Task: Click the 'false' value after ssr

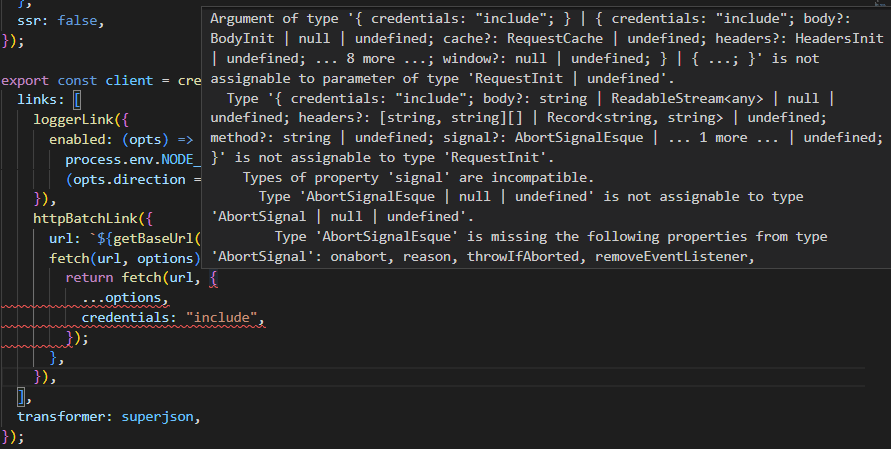Action: [x=77, y=20]
